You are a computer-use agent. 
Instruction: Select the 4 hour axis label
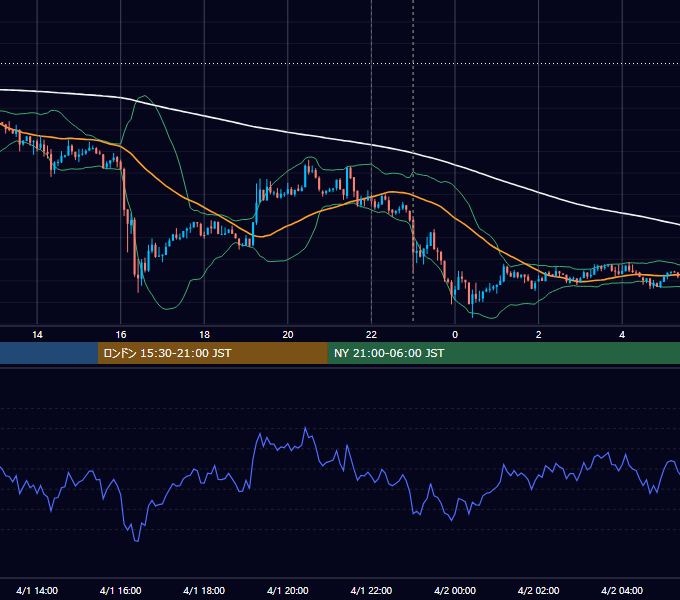pyautogui.click(x=622, y=335)
